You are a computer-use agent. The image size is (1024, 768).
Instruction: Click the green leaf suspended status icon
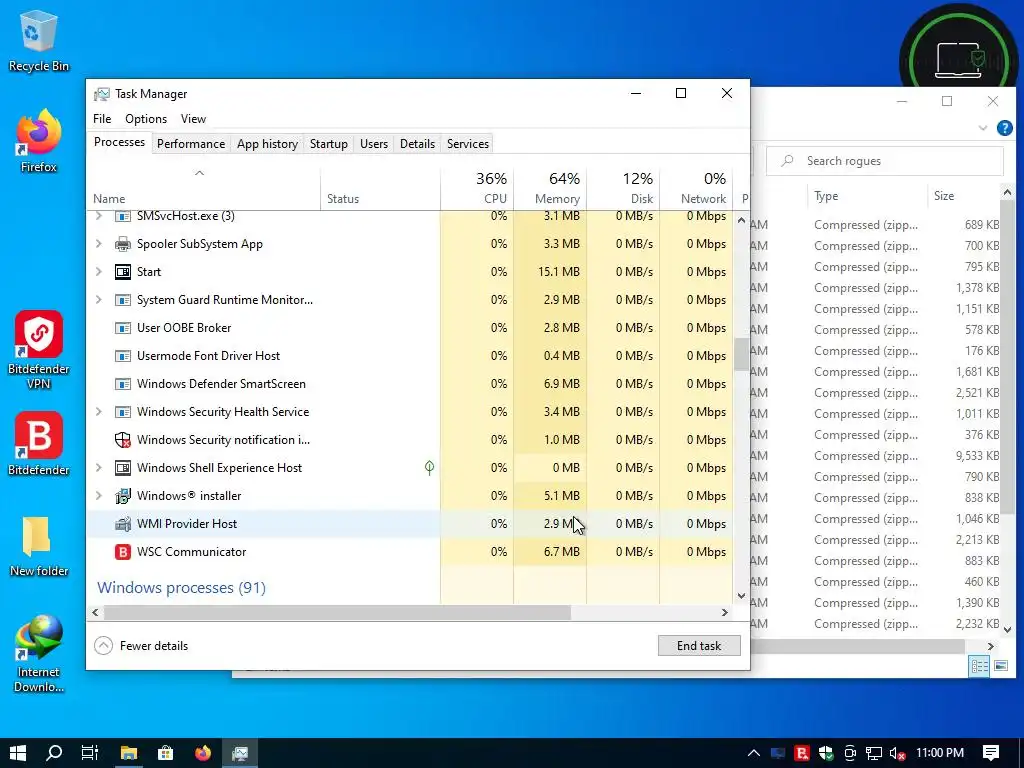click(429, 468)
